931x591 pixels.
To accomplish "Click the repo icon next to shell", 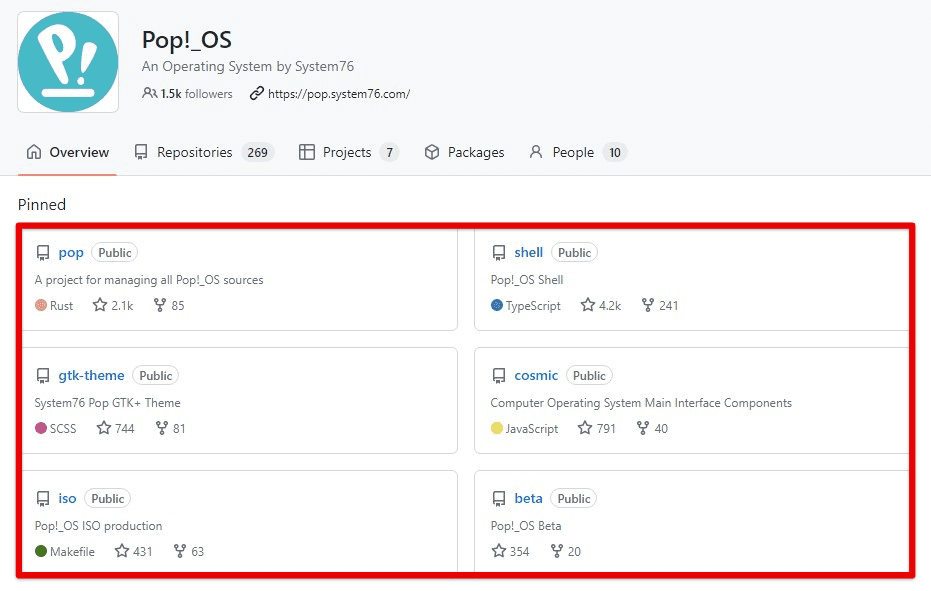I will point(499,253).
